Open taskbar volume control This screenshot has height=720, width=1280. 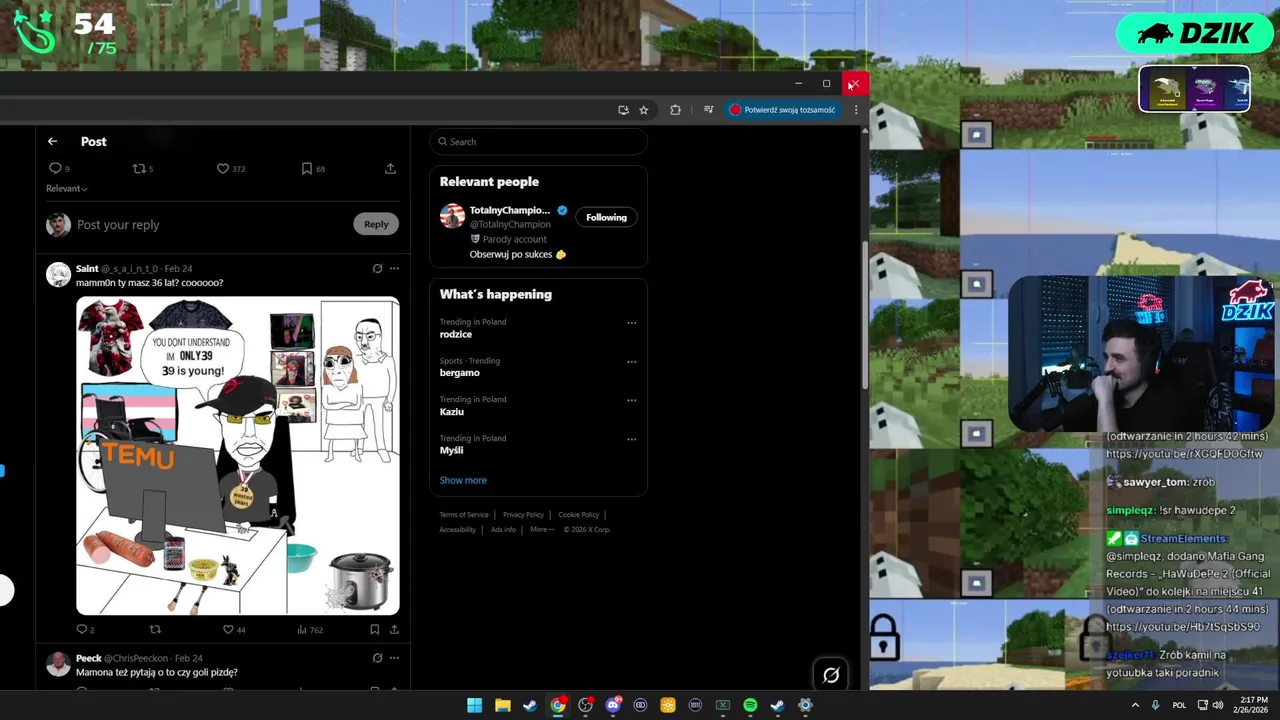(1217, 705)
